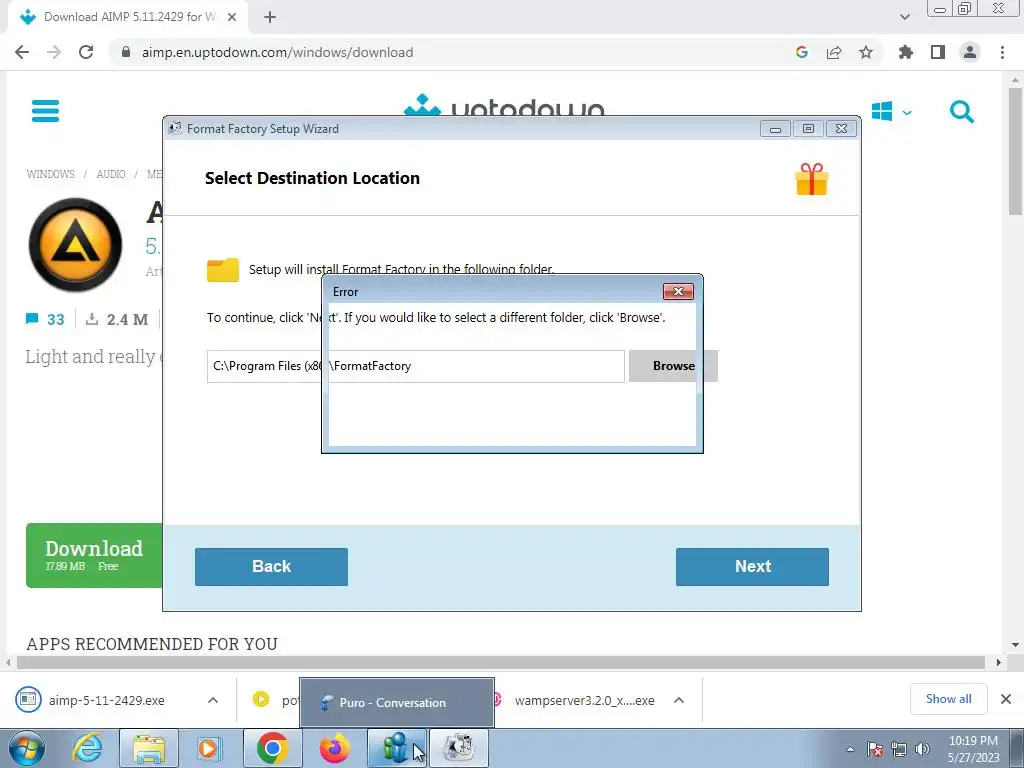Click the AUDIO breadcrumb link
Screen dimensions: 1024x768
pos(111,174)
